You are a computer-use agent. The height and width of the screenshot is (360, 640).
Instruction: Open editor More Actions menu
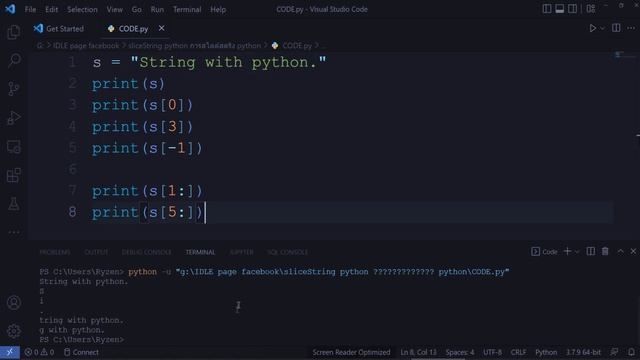(x=631, y=28)
